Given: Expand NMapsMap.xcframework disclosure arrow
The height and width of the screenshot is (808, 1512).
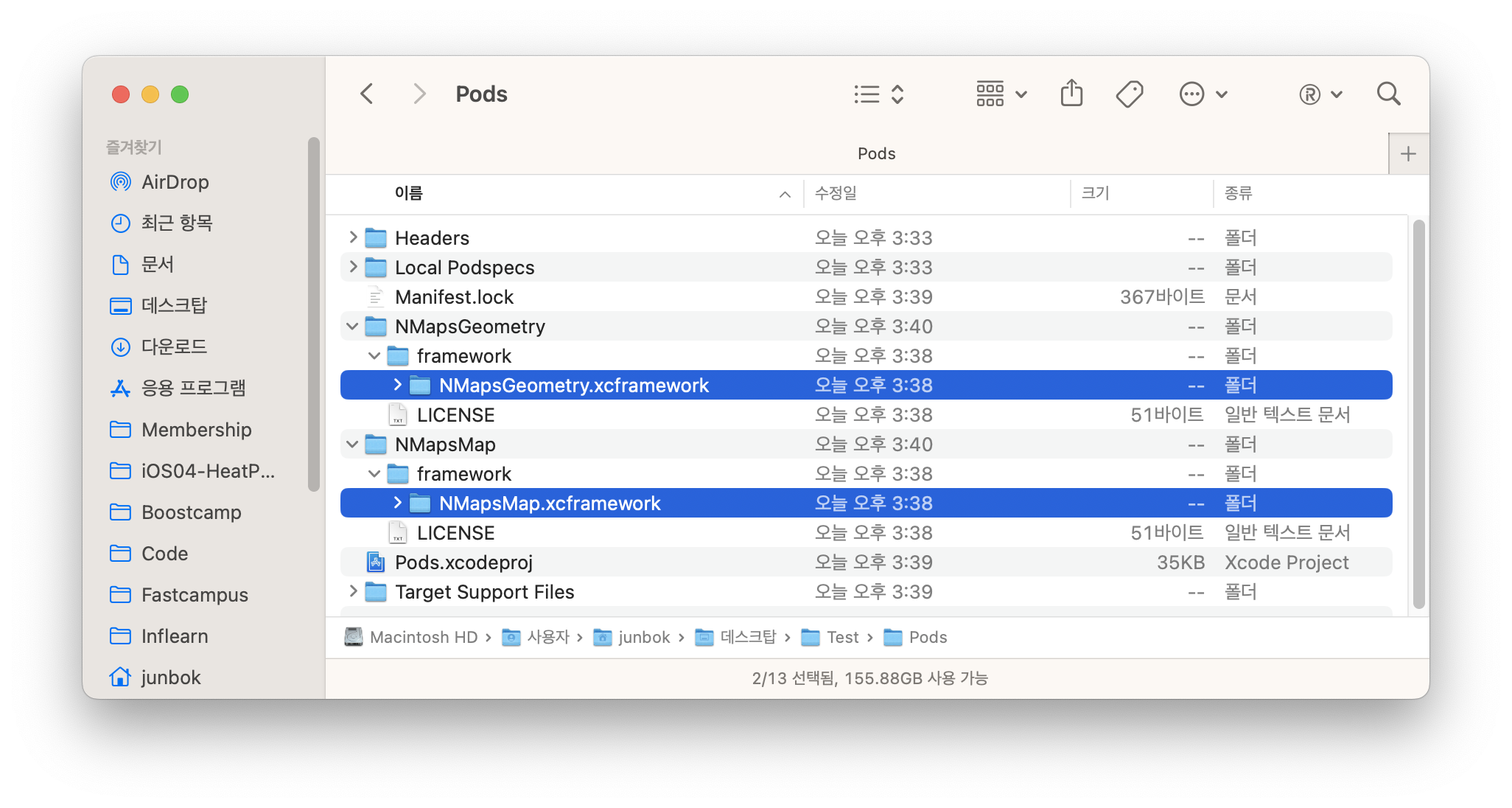Looking at the screenshot, I should (x=397, y=503).
